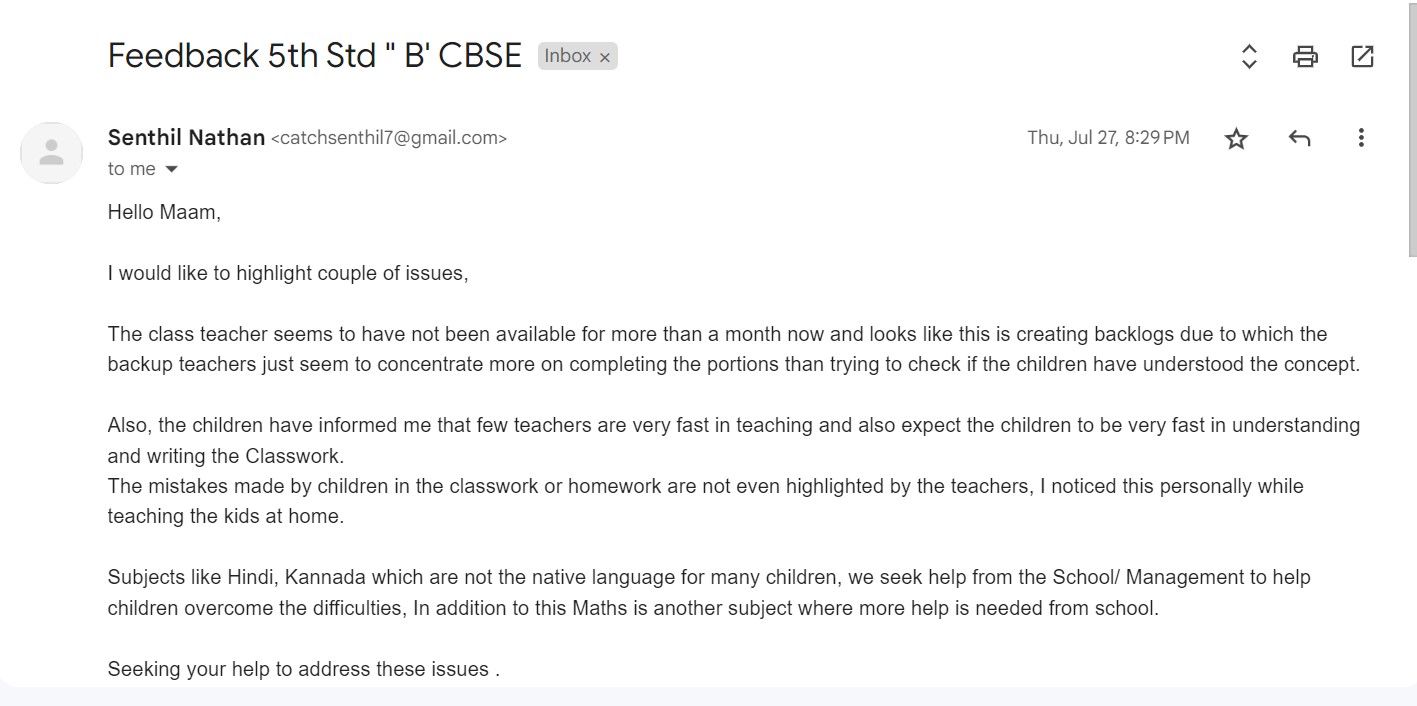Click the expand all arrows icon
Viewport: 1417px width, 706px height.
coord(1248,56)
